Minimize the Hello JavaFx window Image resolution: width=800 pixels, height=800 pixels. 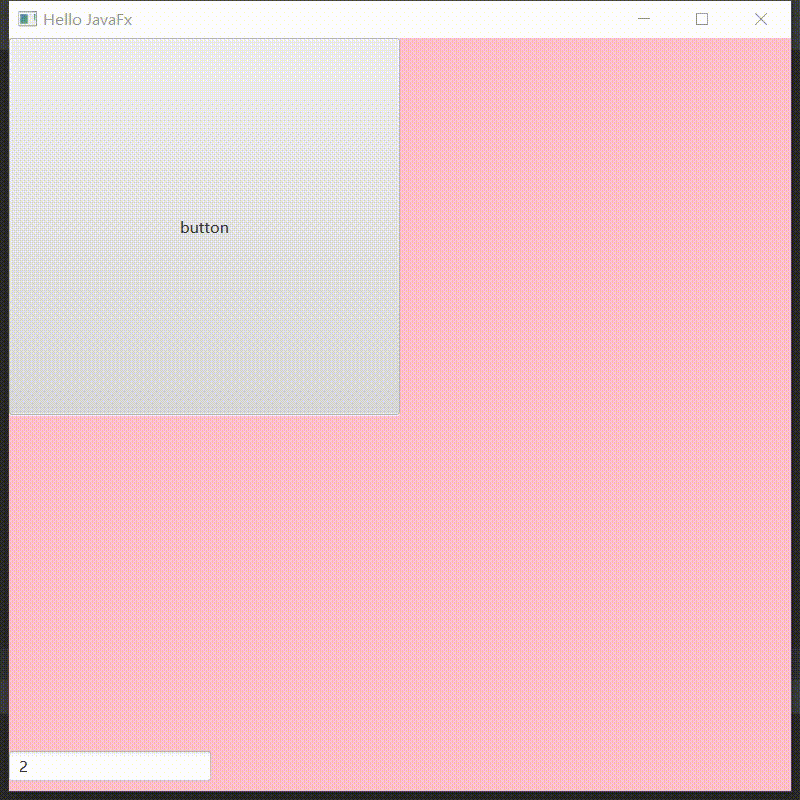tap(644, 19)
